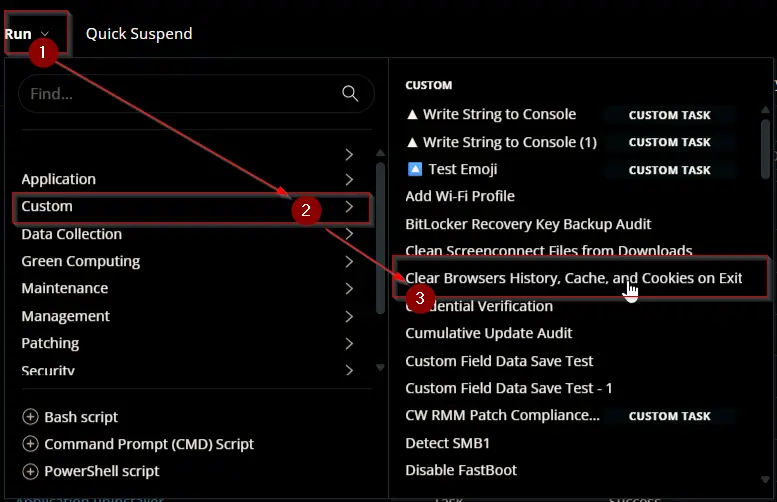777x502 pixels.
Task: Click triangle icon of Write String to Console
Action: (412, 114)
